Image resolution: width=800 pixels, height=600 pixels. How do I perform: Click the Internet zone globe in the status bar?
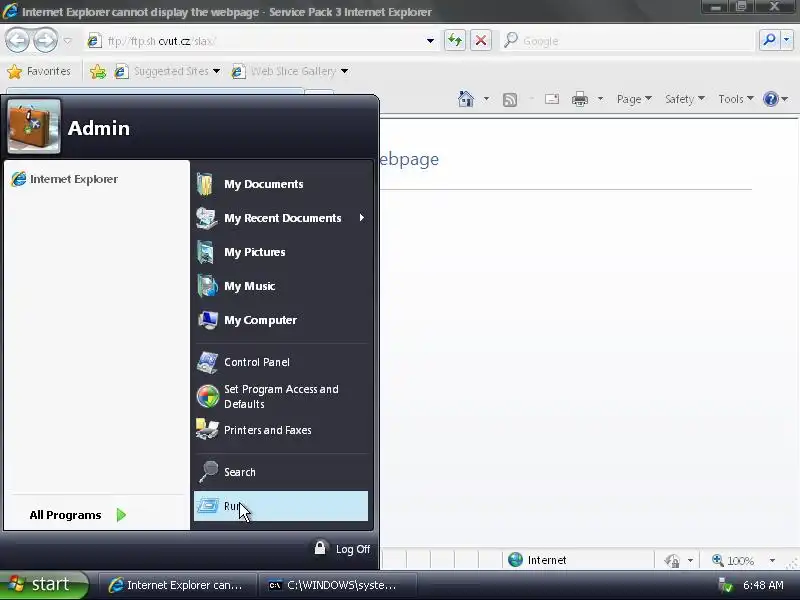coord(515,560)
